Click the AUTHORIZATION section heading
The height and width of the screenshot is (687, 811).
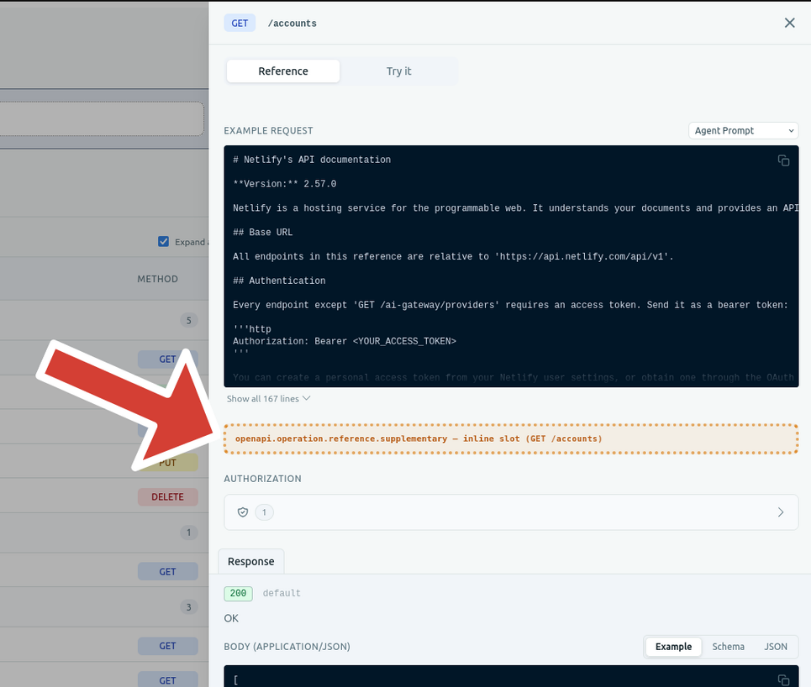click(x=262, y=479)
